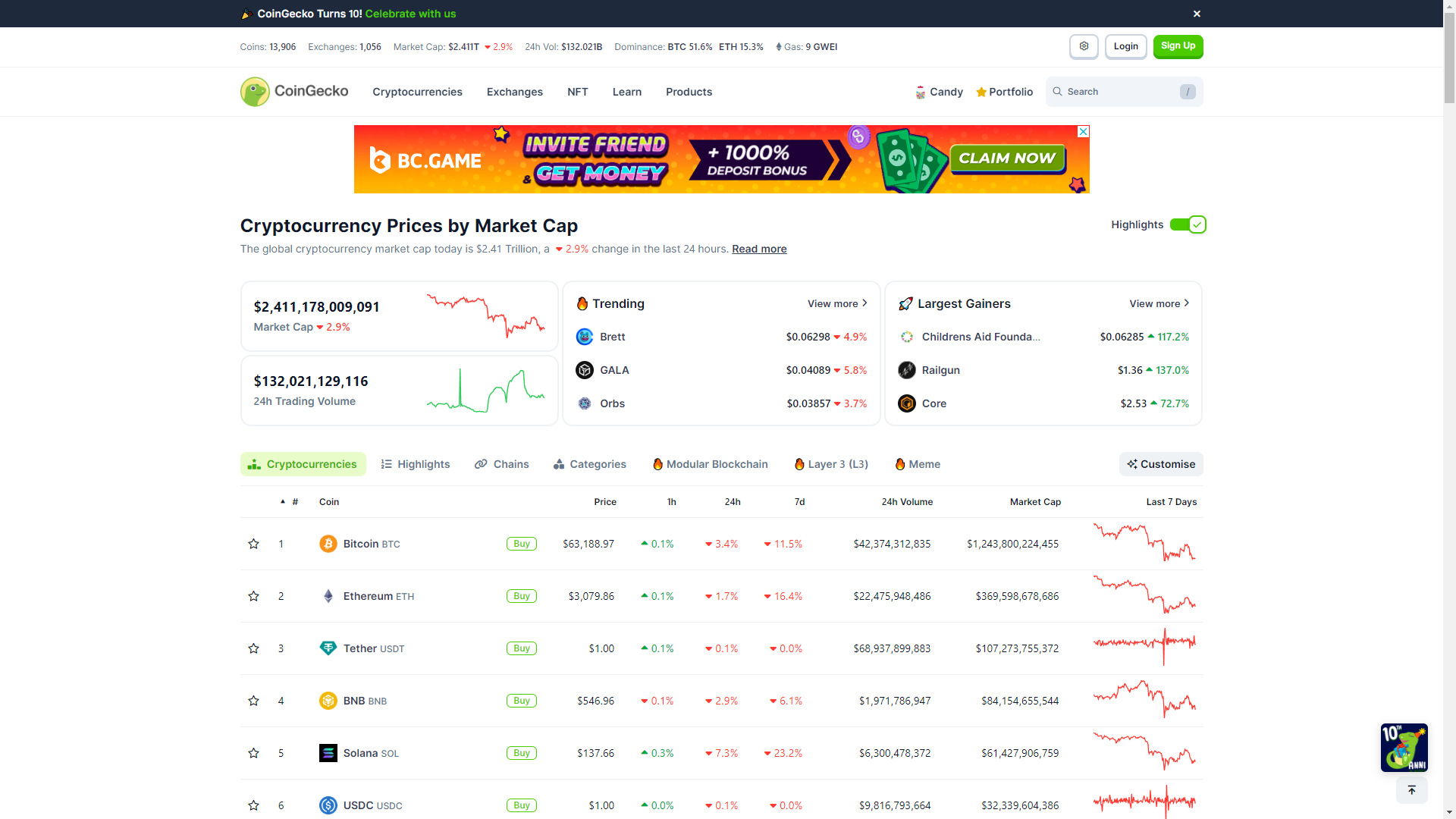Click the Sign Up button
1456x819 pixels.
point(1178,46)
